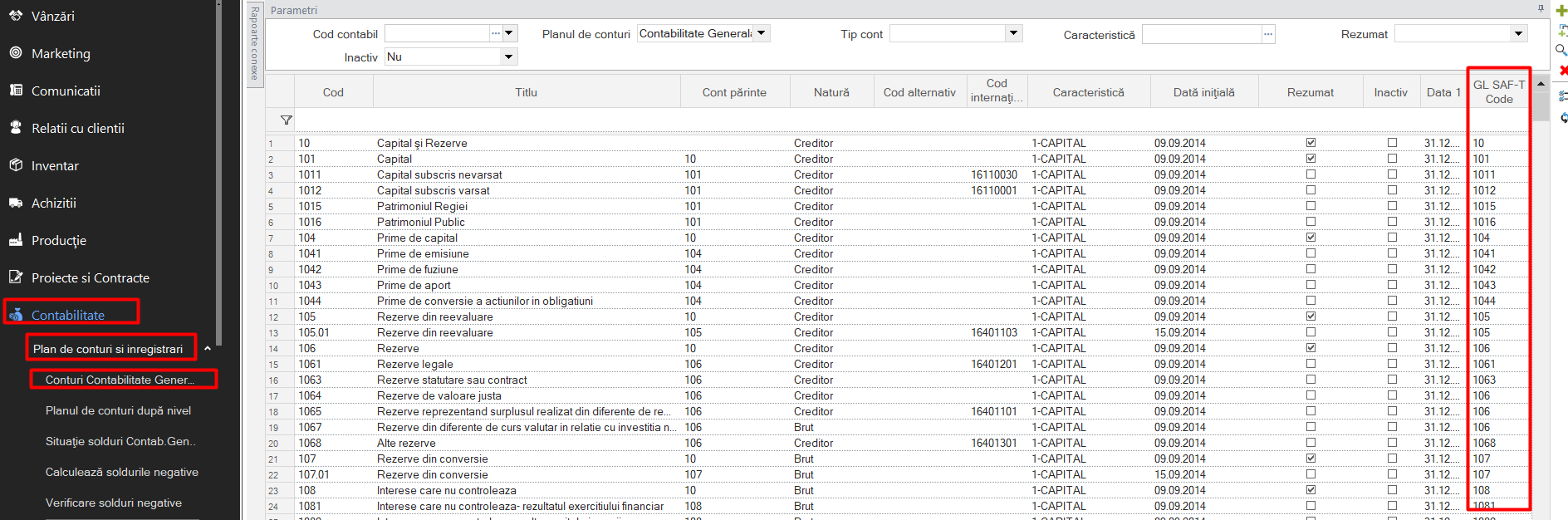This screenshot has height=520, width=1568.
Task: Click the Caracteristică input field
Action: pyautogui.click(x=1201, y=34)
